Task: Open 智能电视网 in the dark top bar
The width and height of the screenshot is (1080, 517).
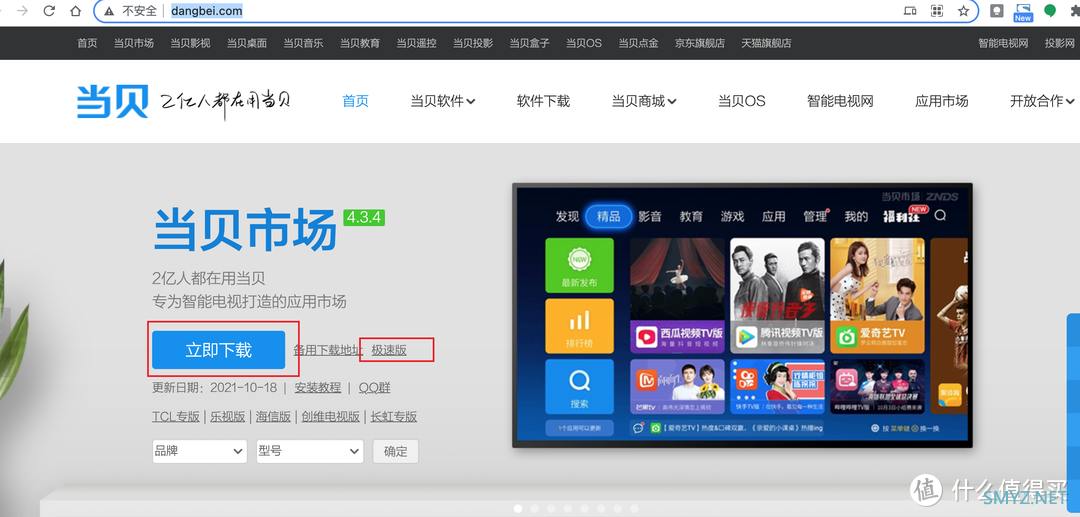Action: pos(1003,43)
